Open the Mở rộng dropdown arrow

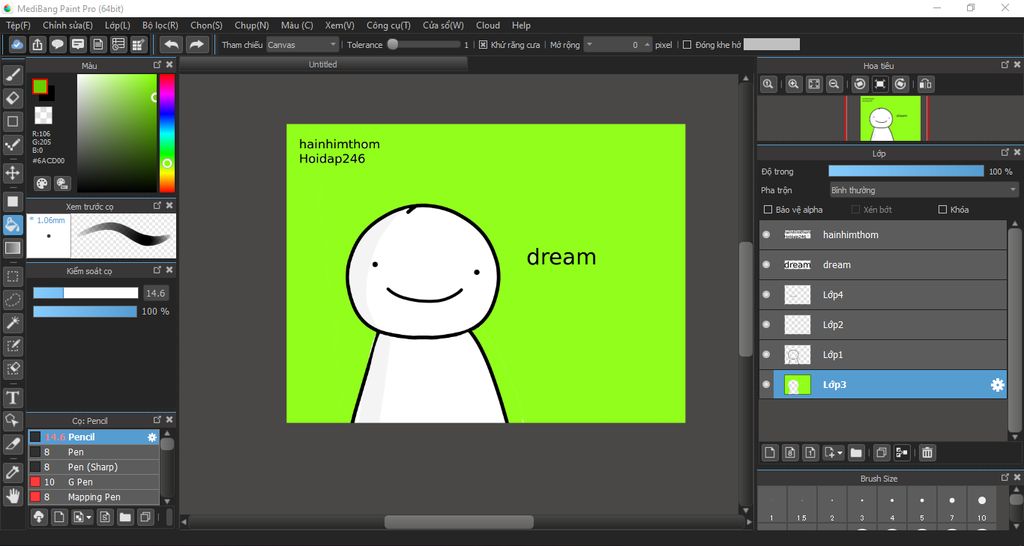click(x=589, y=44)
